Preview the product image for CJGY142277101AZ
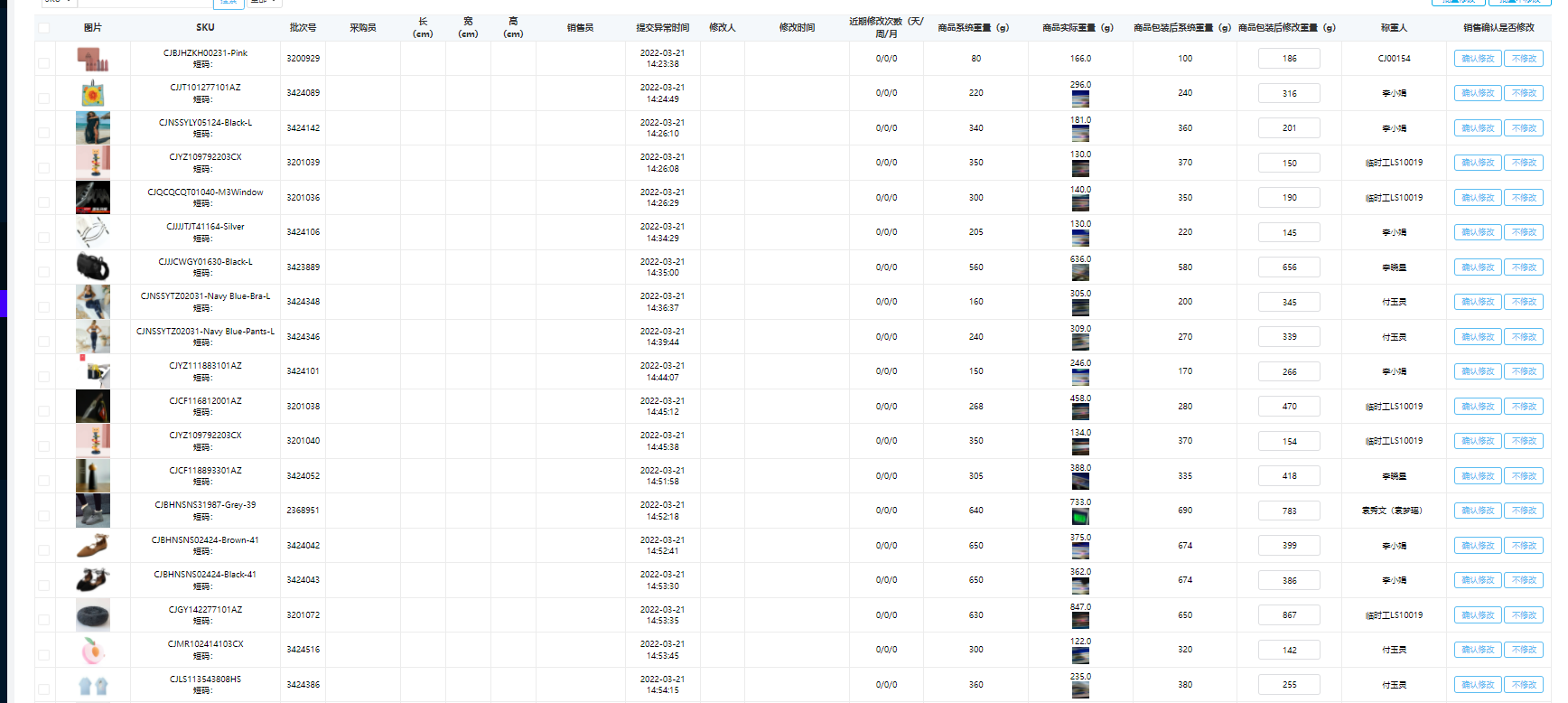 tap(93, 615)
